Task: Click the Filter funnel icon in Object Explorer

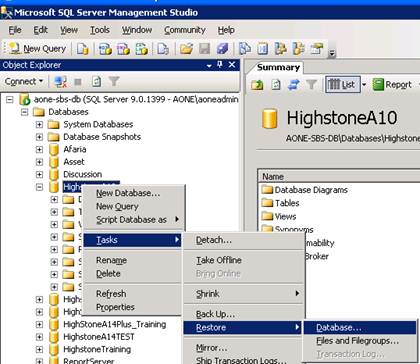Action: [114, 81]
